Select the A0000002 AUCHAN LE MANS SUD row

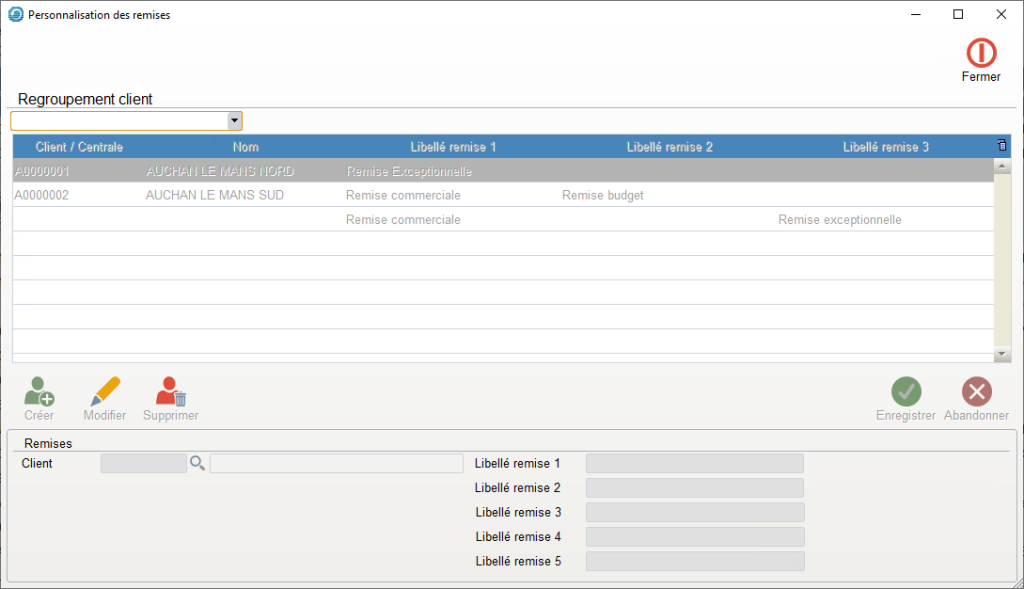coord(214,195)
